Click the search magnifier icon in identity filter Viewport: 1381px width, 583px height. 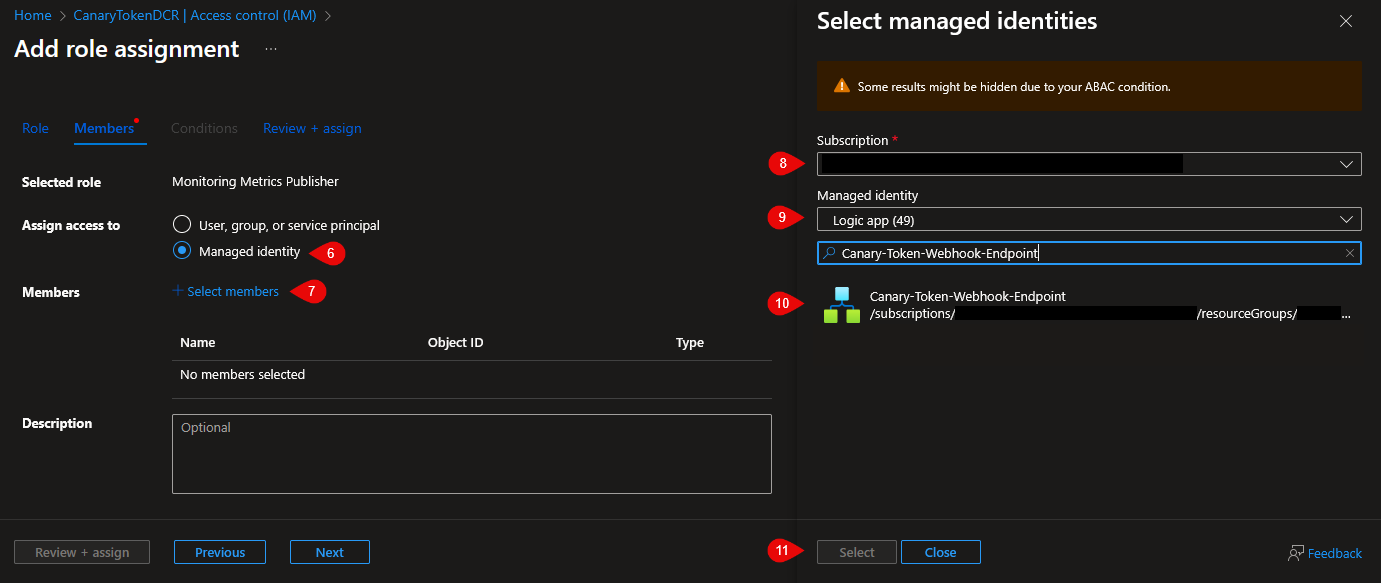[829, 254]
